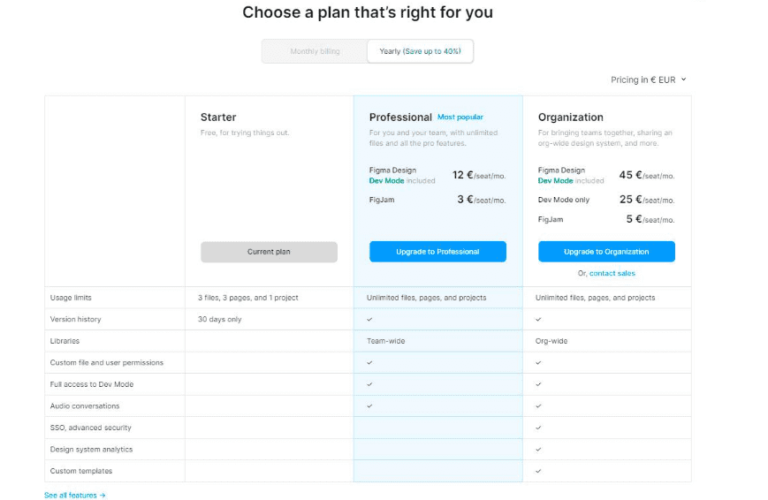This screenshot has height=500, width=768.
Task: Click Dev Mode link under Organization's Figma Design
Action: (555, 181)
